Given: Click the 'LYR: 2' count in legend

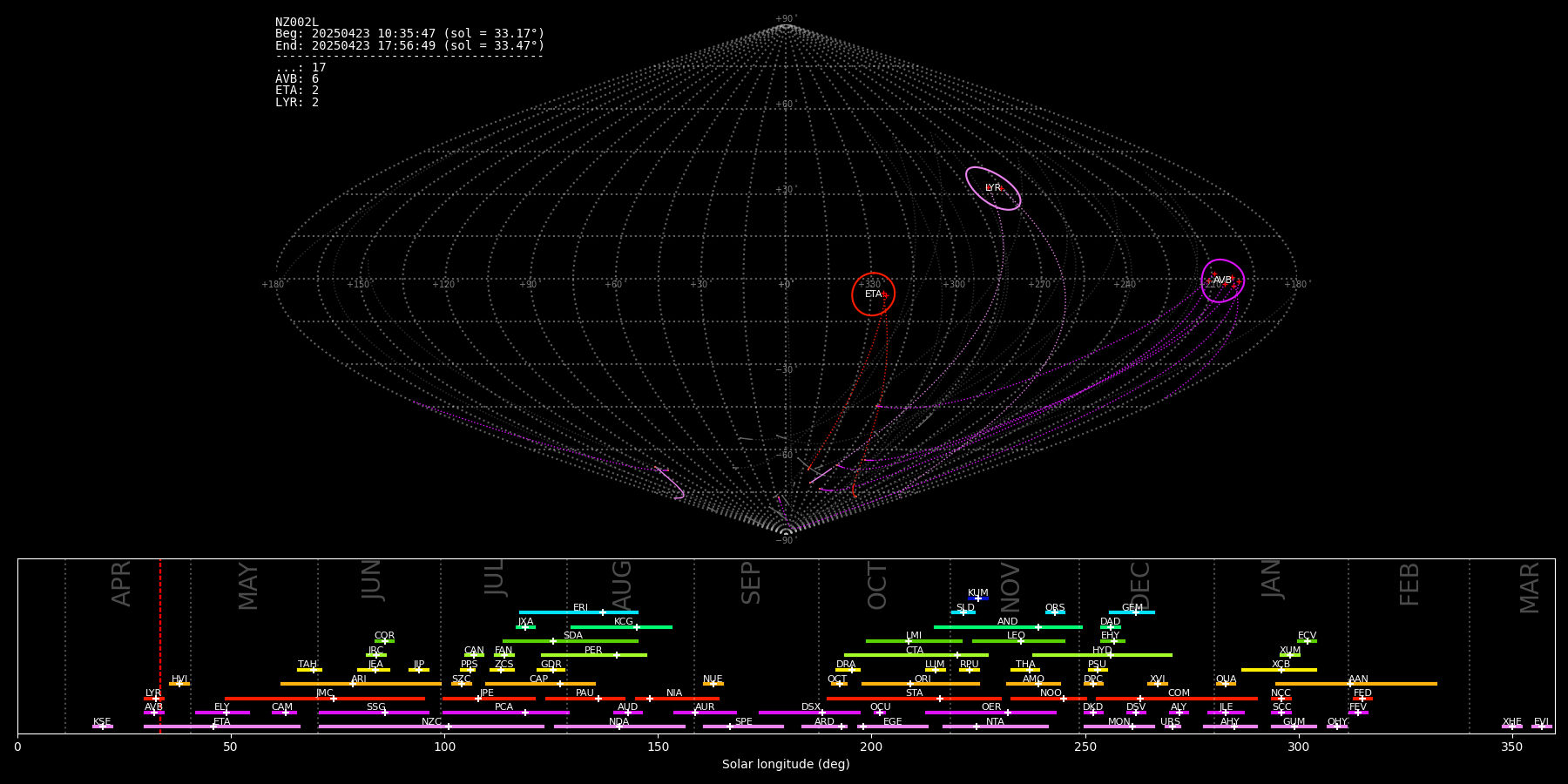Looking at the screenshot, I should coord(297,102).
